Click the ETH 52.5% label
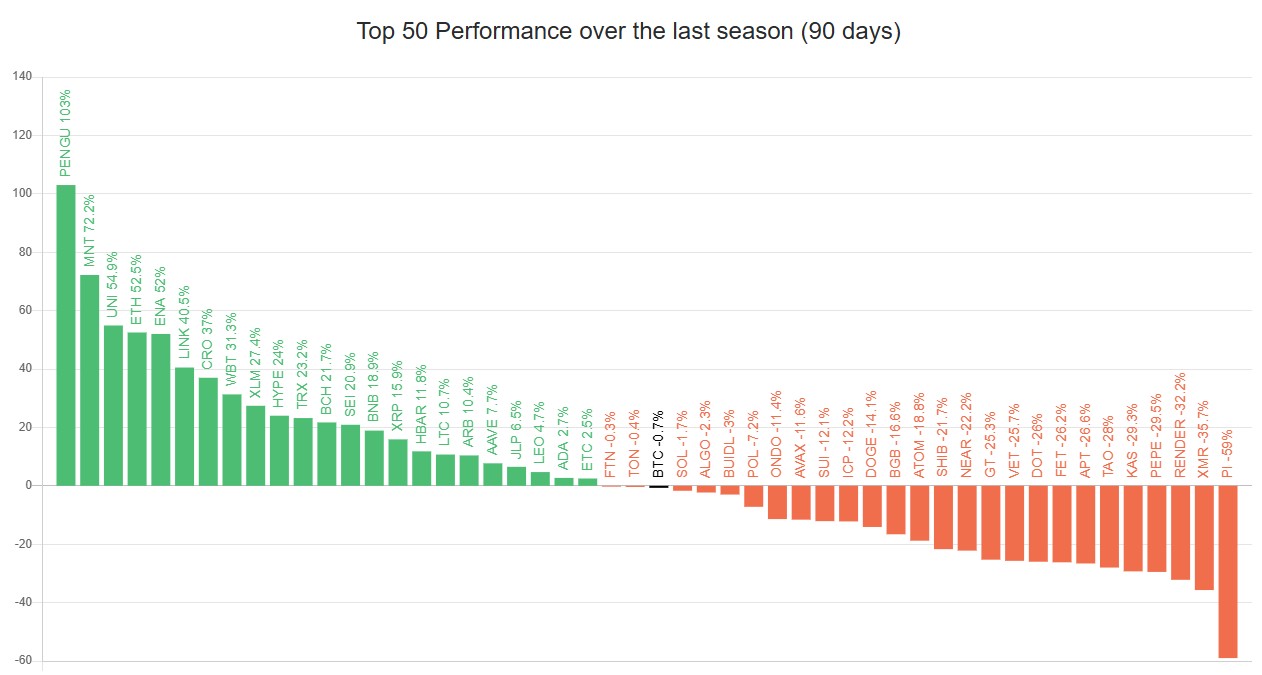Image resolution: width=1262 pixels, height=675 pixels. (137, 287)
